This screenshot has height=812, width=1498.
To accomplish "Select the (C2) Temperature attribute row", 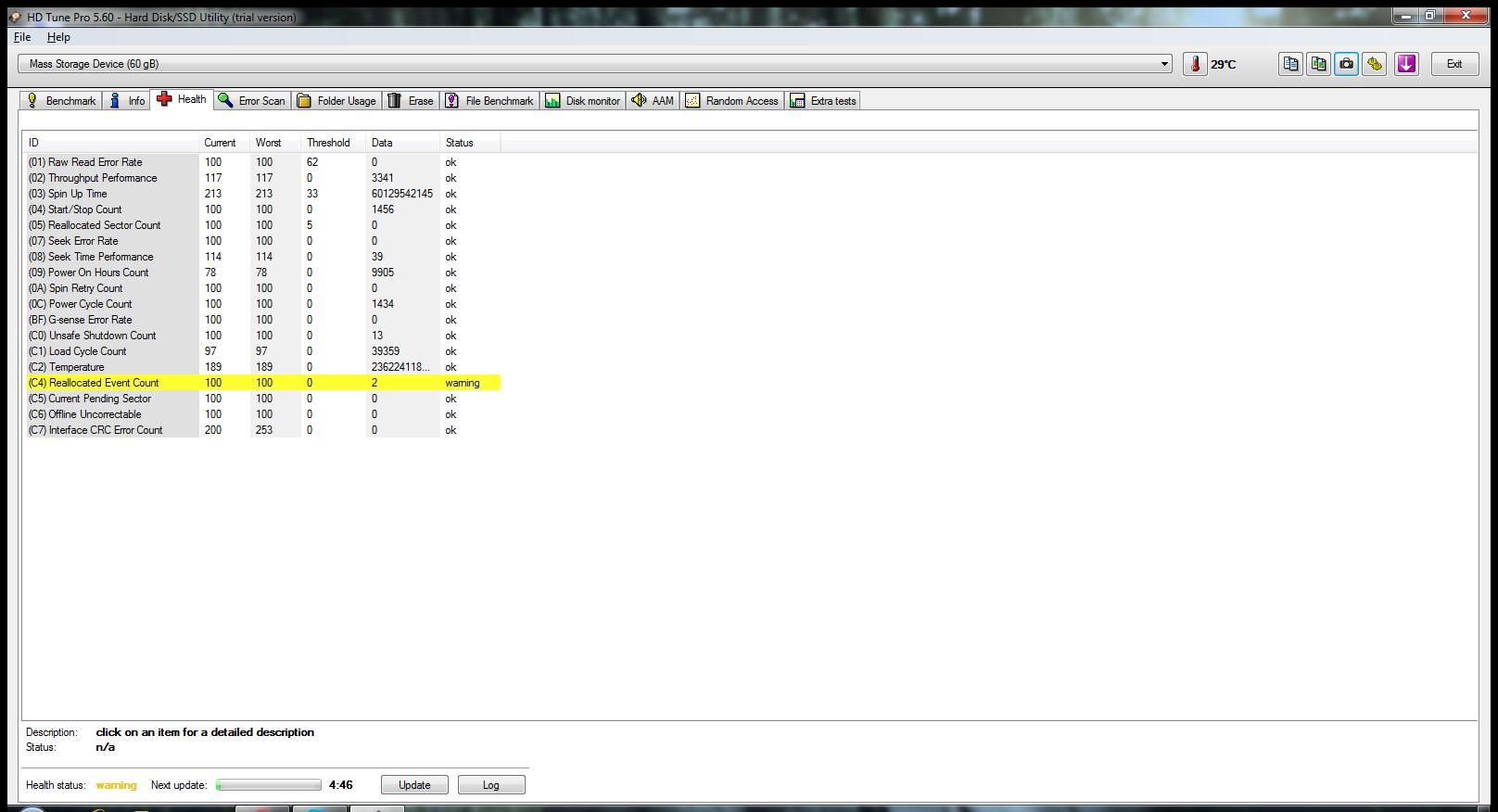I will tap(263, 367).
